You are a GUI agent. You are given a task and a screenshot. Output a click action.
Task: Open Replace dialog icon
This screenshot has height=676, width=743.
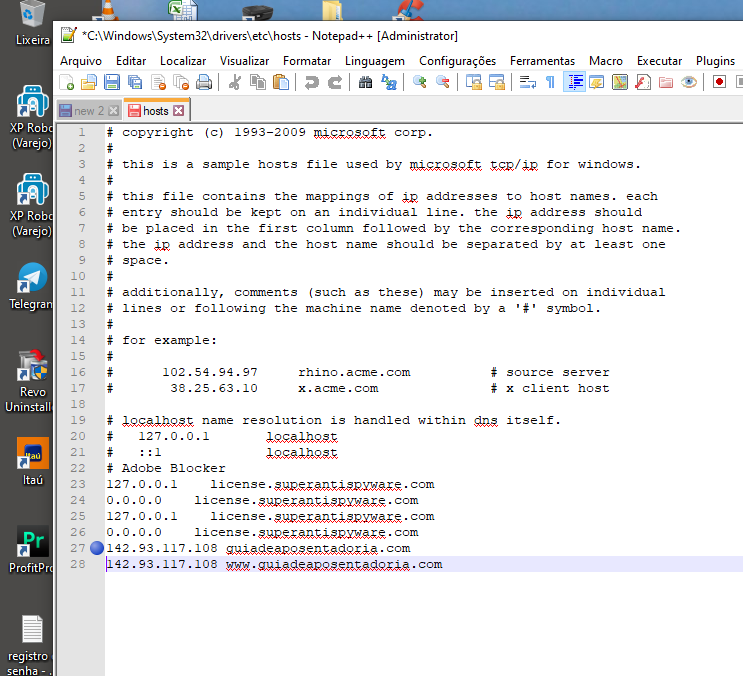[389, 82]
